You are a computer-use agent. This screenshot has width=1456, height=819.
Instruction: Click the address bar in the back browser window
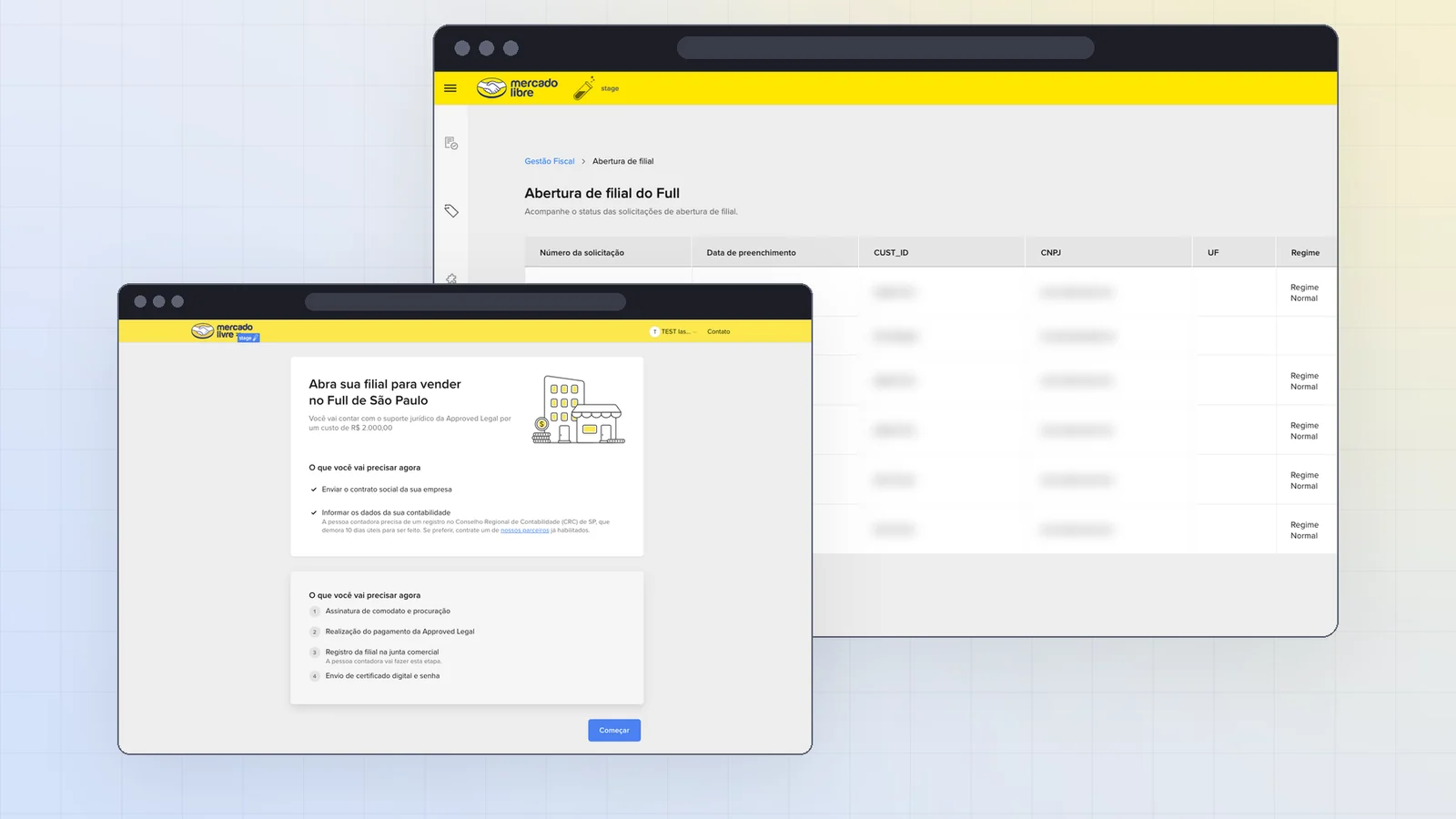[x=885, y=48]
